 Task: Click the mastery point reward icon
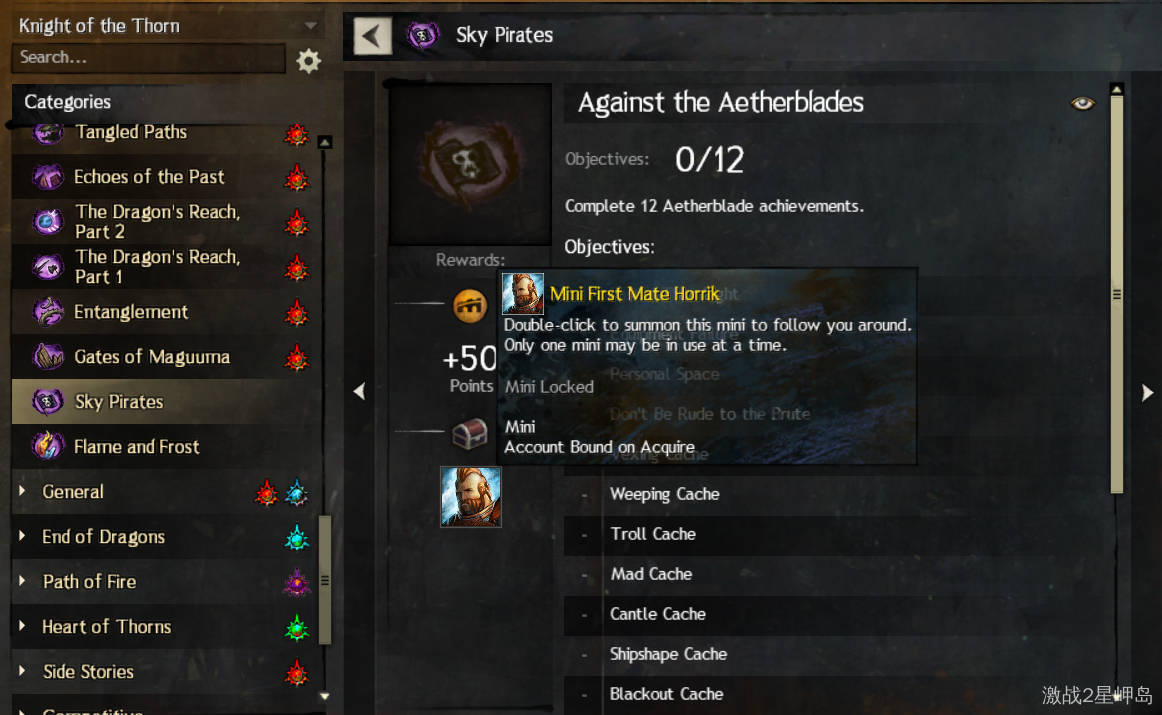(470, 305)
